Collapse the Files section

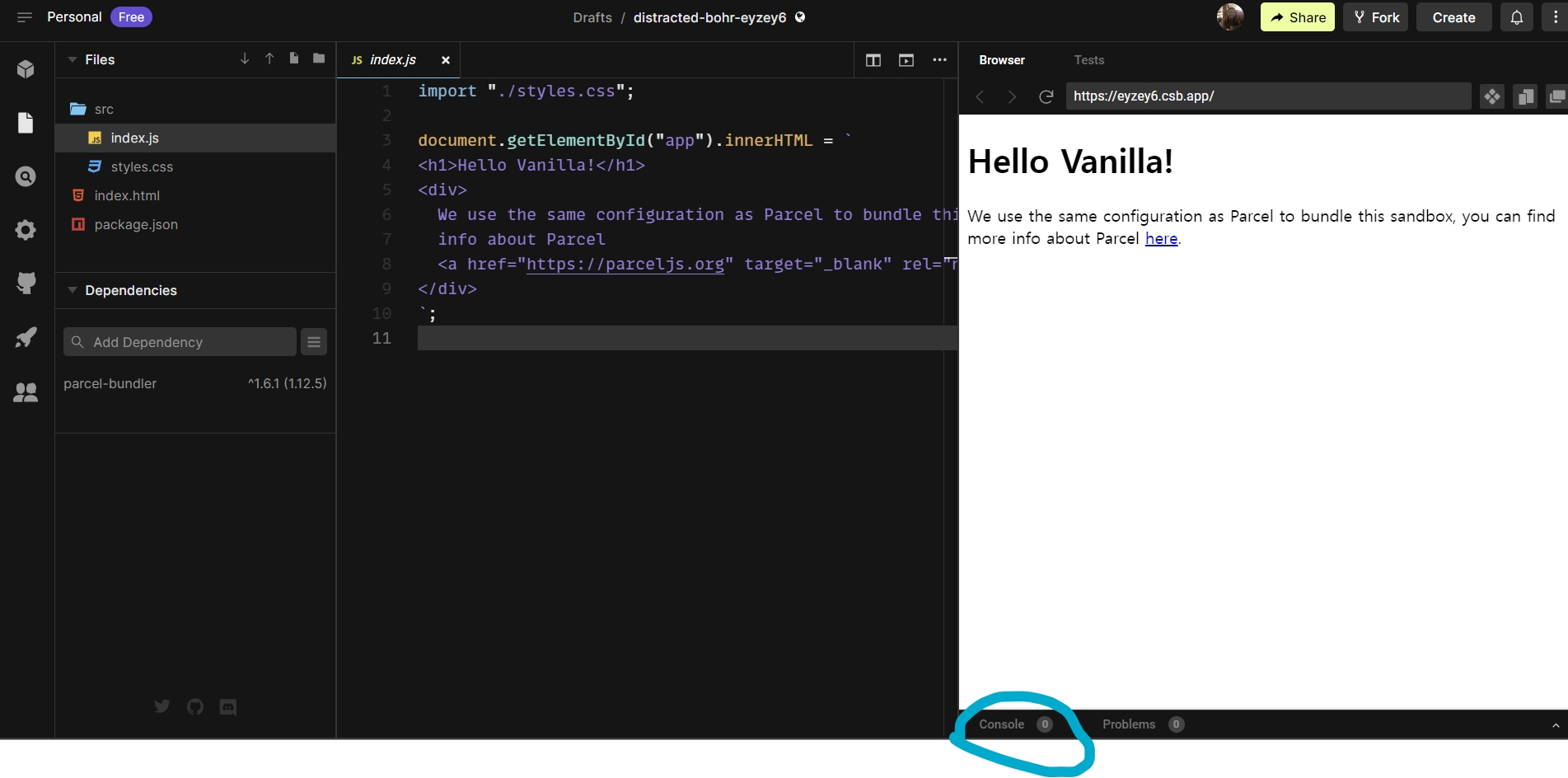tap(73, 59)
